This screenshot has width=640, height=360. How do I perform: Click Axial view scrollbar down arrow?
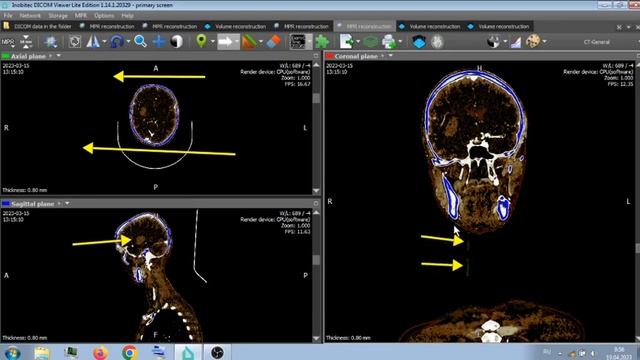[316, 191]
